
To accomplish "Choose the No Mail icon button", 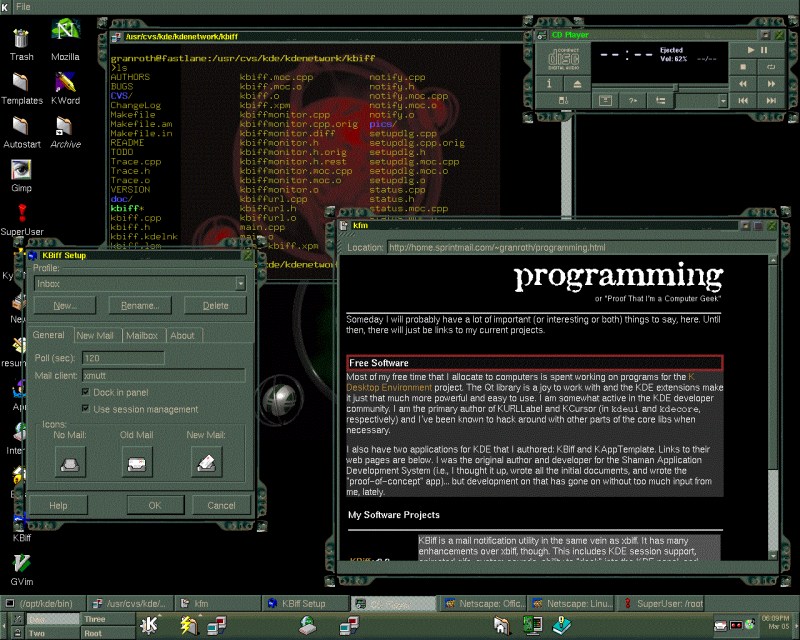I will click(x=70, y=462).
